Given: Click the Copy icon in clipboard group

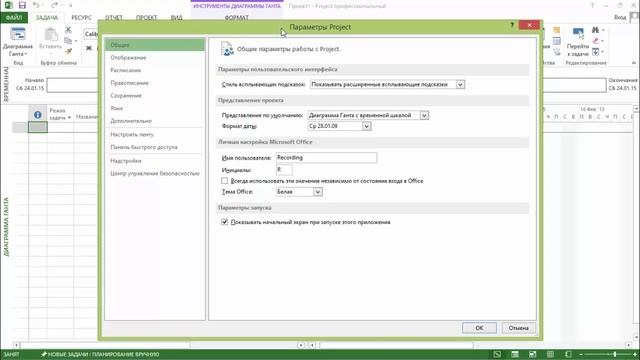Looking at the screenshot, I should point(68,40).
